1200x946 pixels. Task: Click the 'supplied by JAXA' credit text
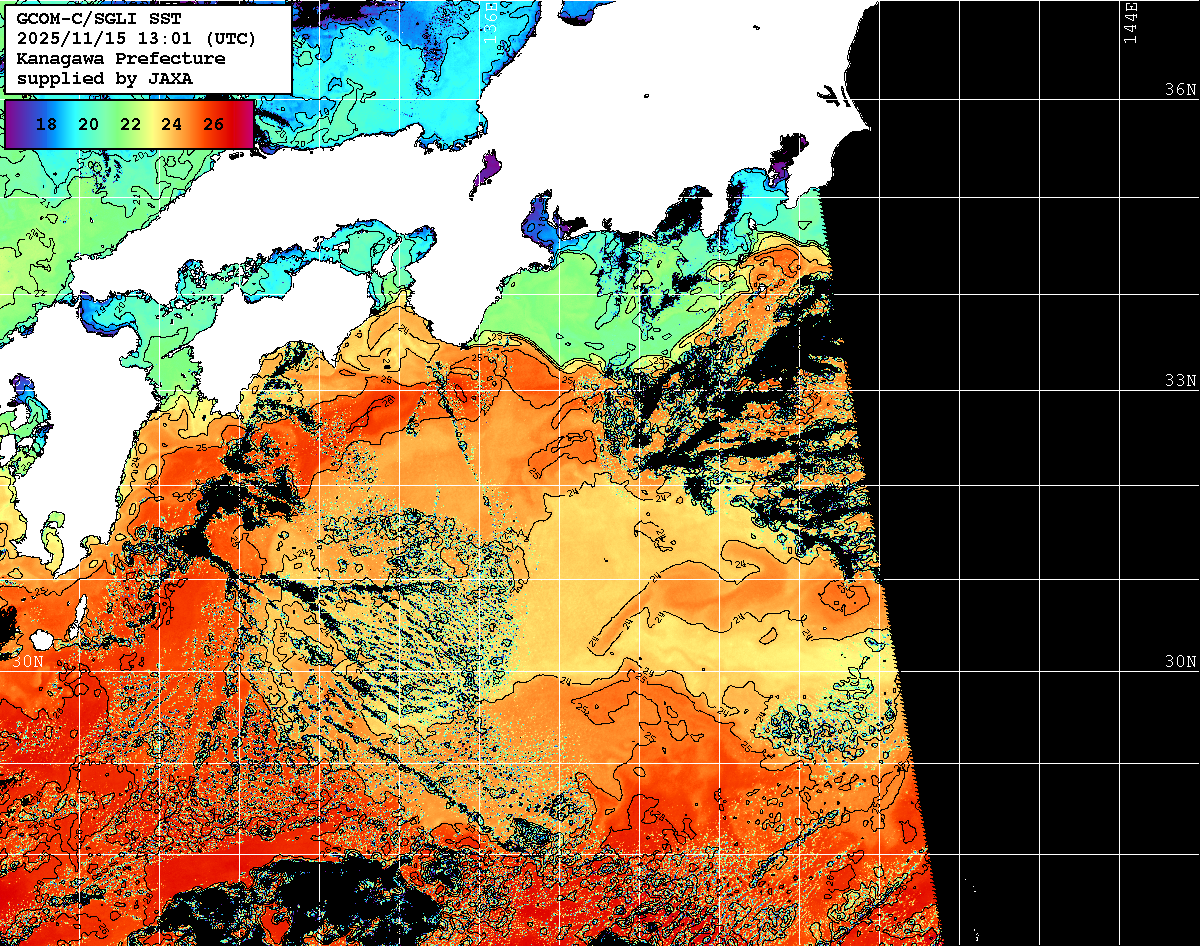105,78
